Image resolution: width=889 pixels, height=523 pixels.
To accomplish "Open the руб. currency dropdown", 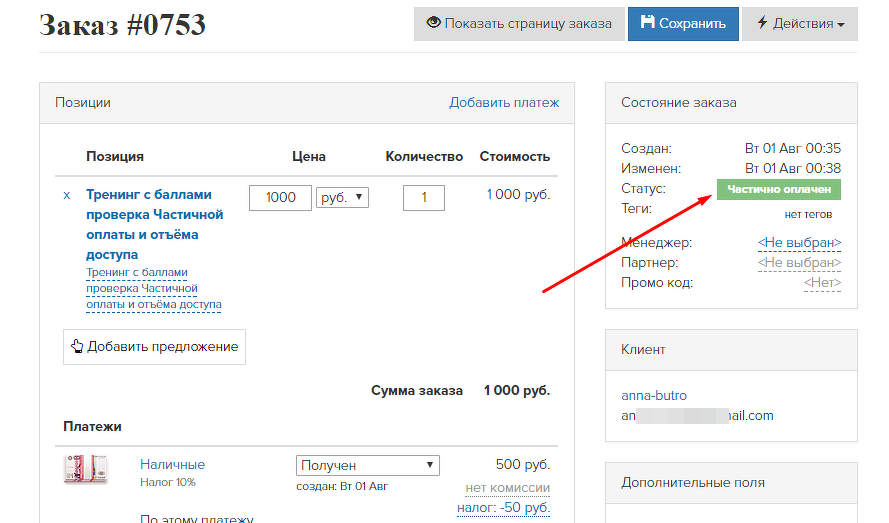I will coord(342,197).
